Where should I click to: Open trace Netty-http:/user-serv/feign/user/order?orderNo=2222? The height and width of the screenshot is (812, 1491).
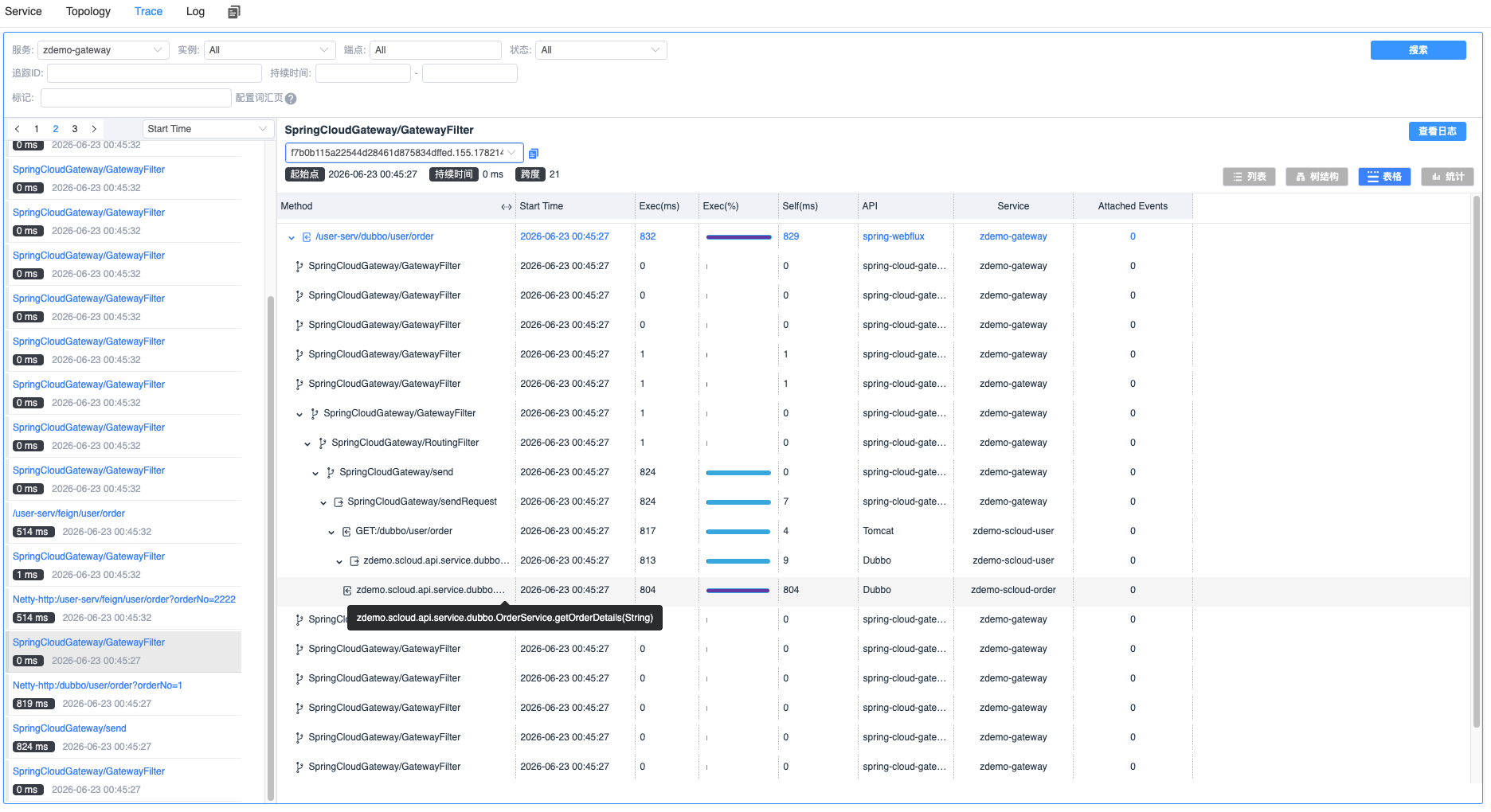click(x=124, y=600)
